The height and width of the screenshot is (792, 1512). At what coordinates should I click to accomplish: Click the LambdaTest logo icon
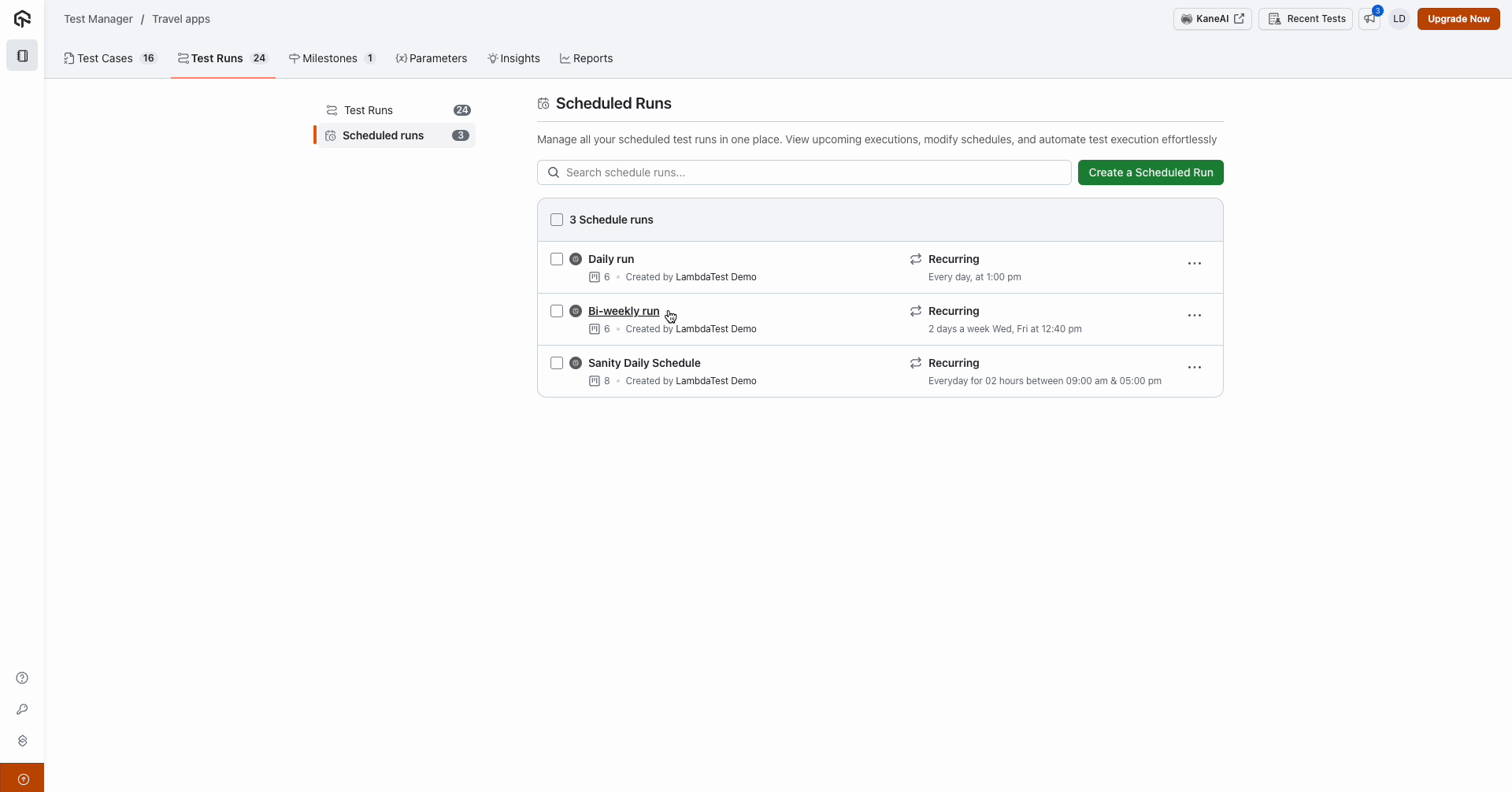click(22, 19)
